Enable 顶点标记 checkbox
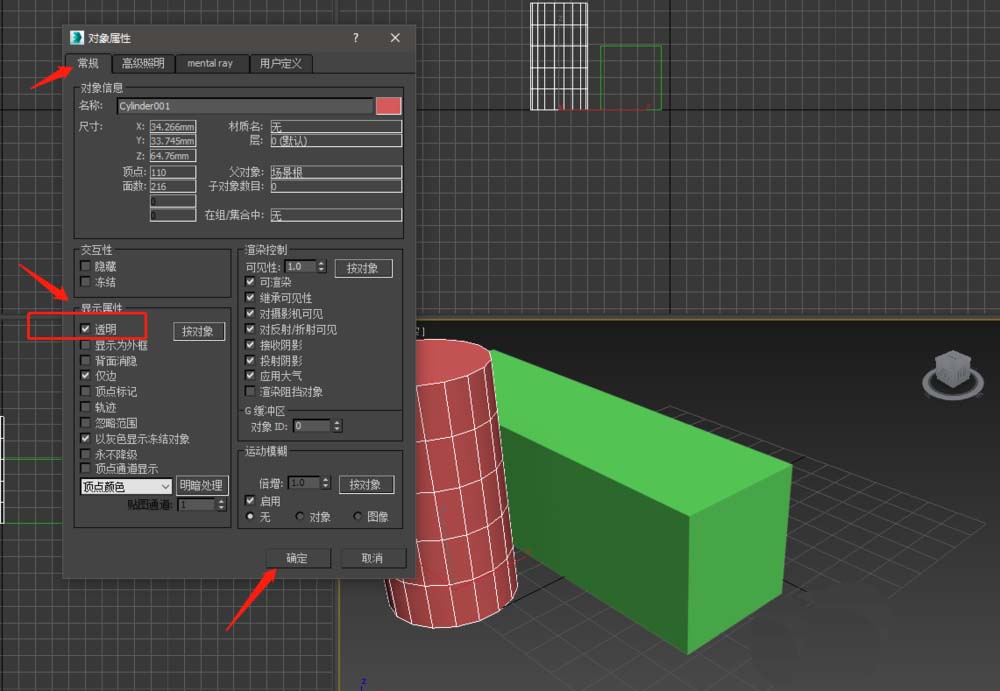The image size is (1000, 691). tap(85, 391)
